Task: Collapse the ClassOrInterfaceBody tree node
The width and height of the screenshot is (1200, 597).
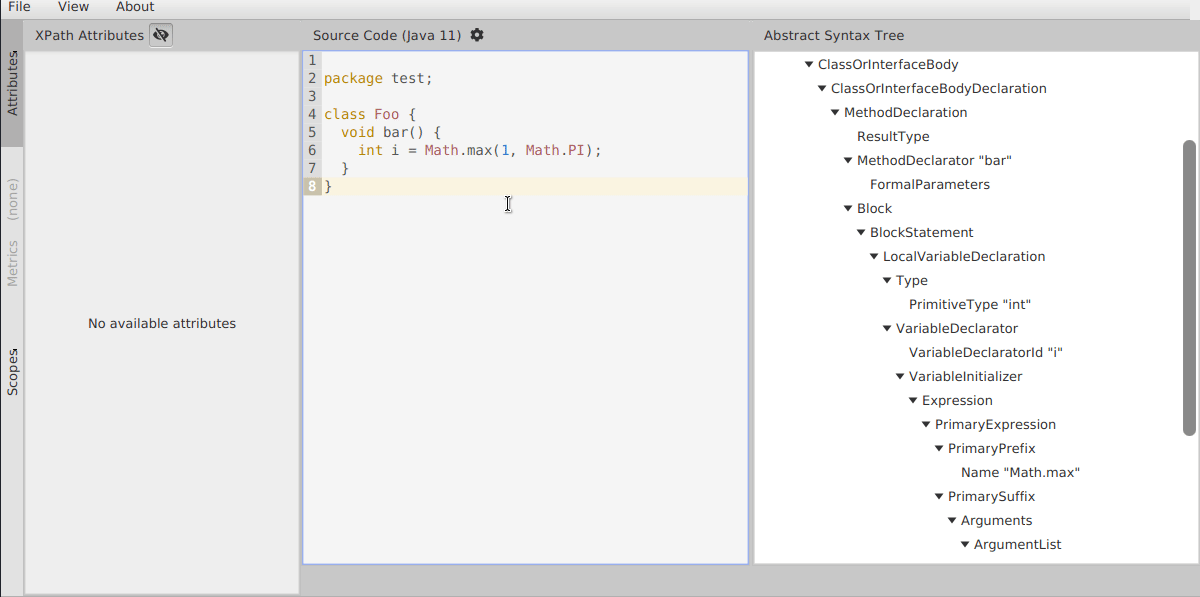Action: (x=809, y=65)
